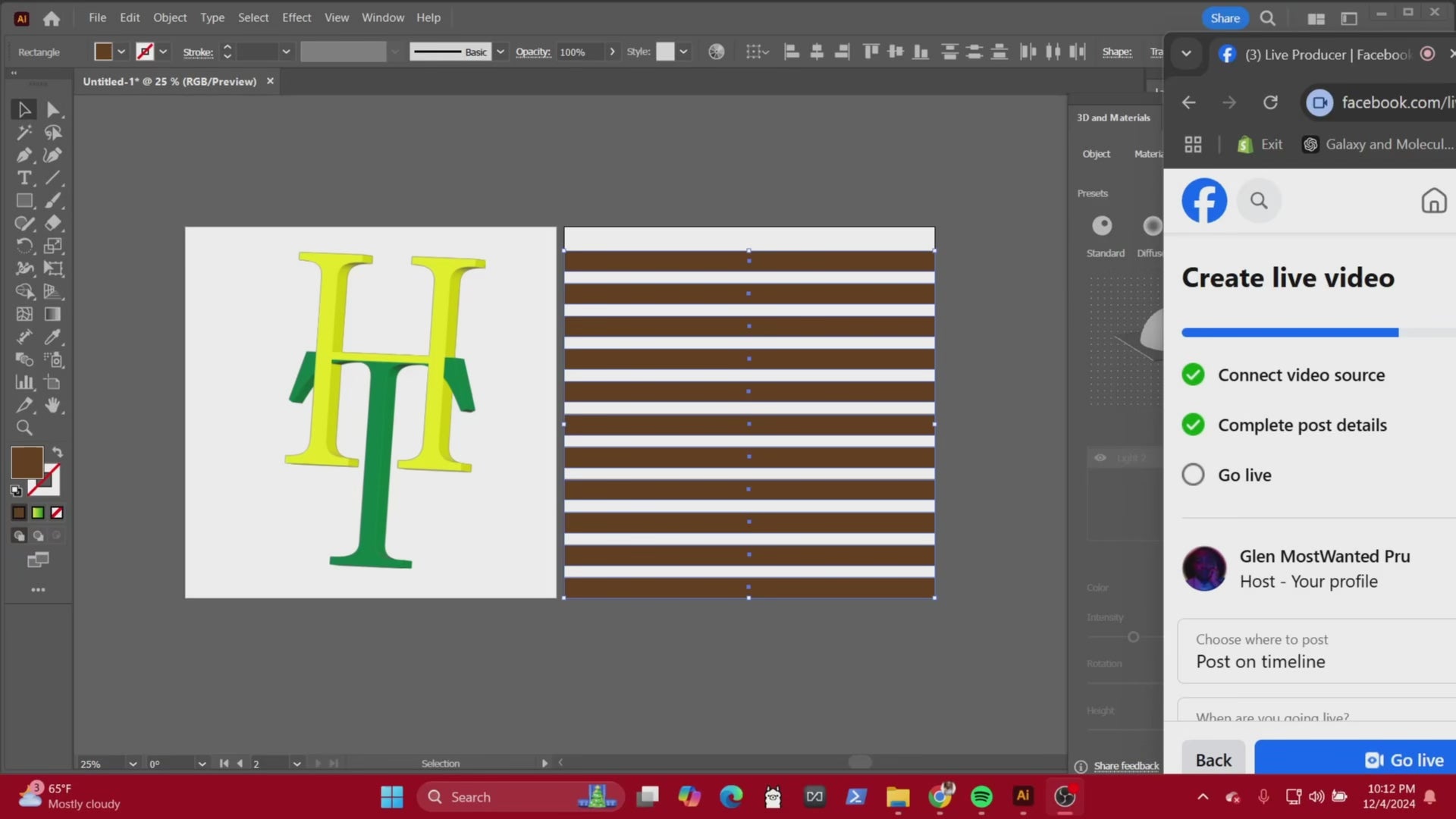Select the Pen tool
Screen dimensions: 1456x819
[x=24, y=155]
